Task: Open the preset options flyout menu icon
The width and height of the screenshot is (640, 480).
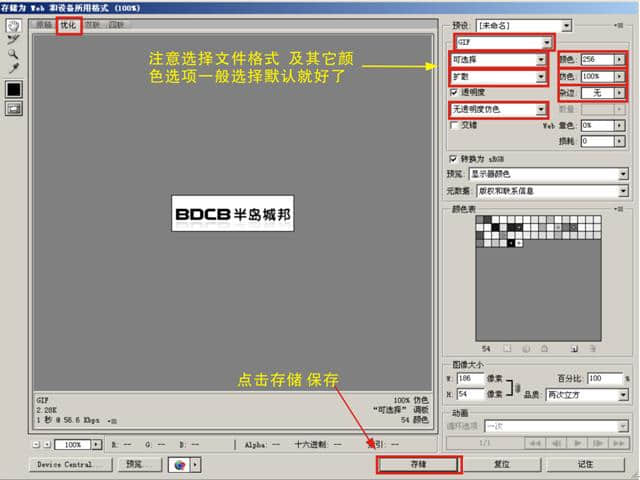Action: (x=622, y=25)
